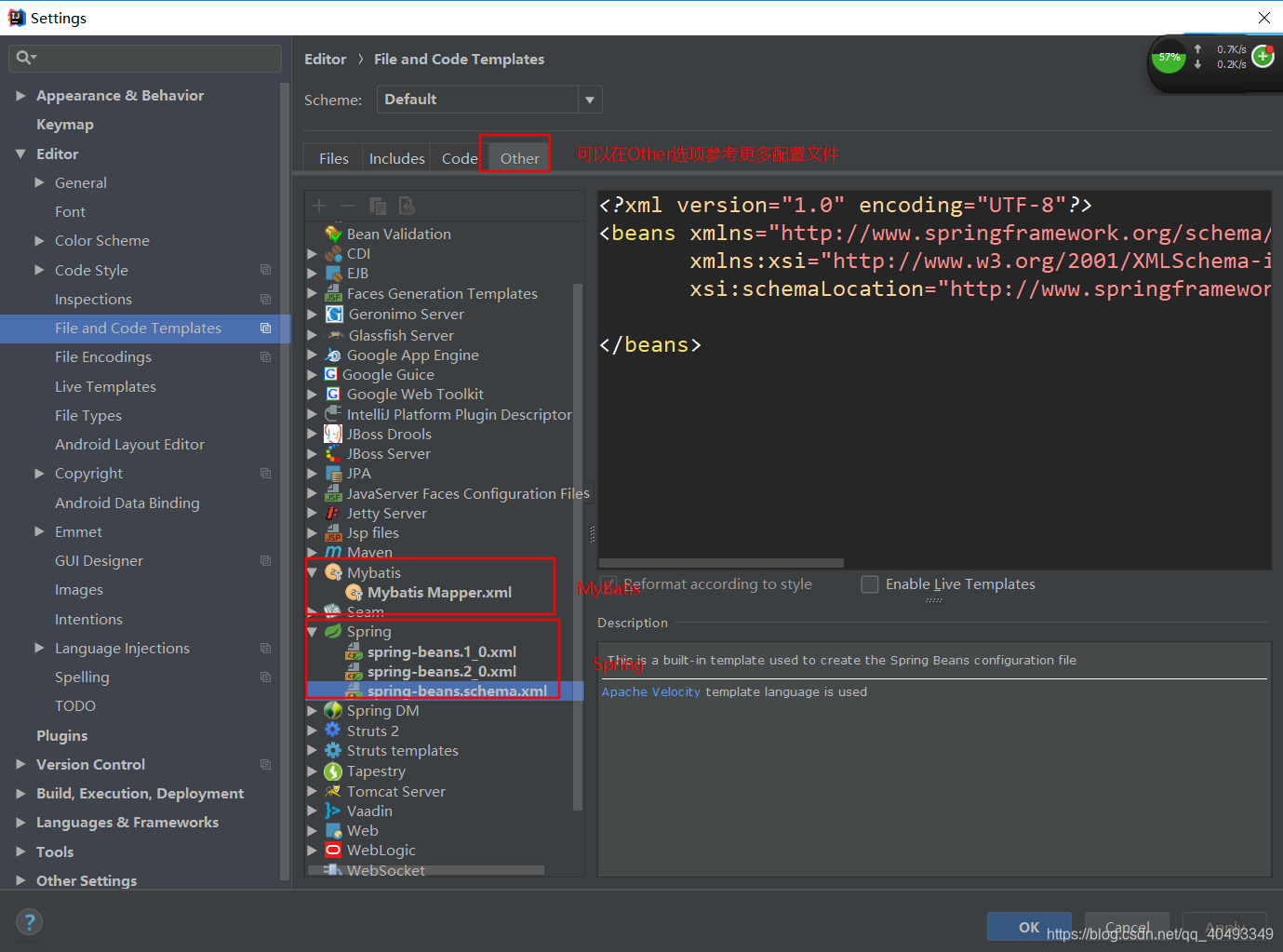Collapse the Mybatis template group

pos(313,572)
